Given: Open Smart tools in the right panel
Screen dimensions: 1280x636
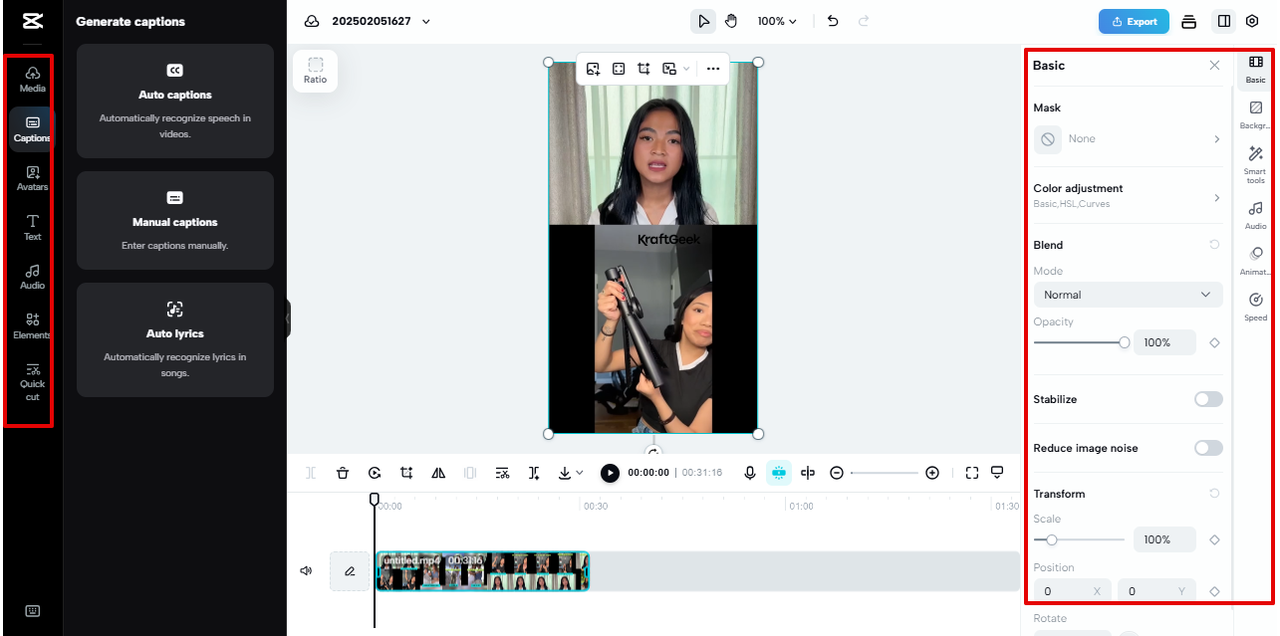Looking at the screenshot, I should [x=1255, y=163].
